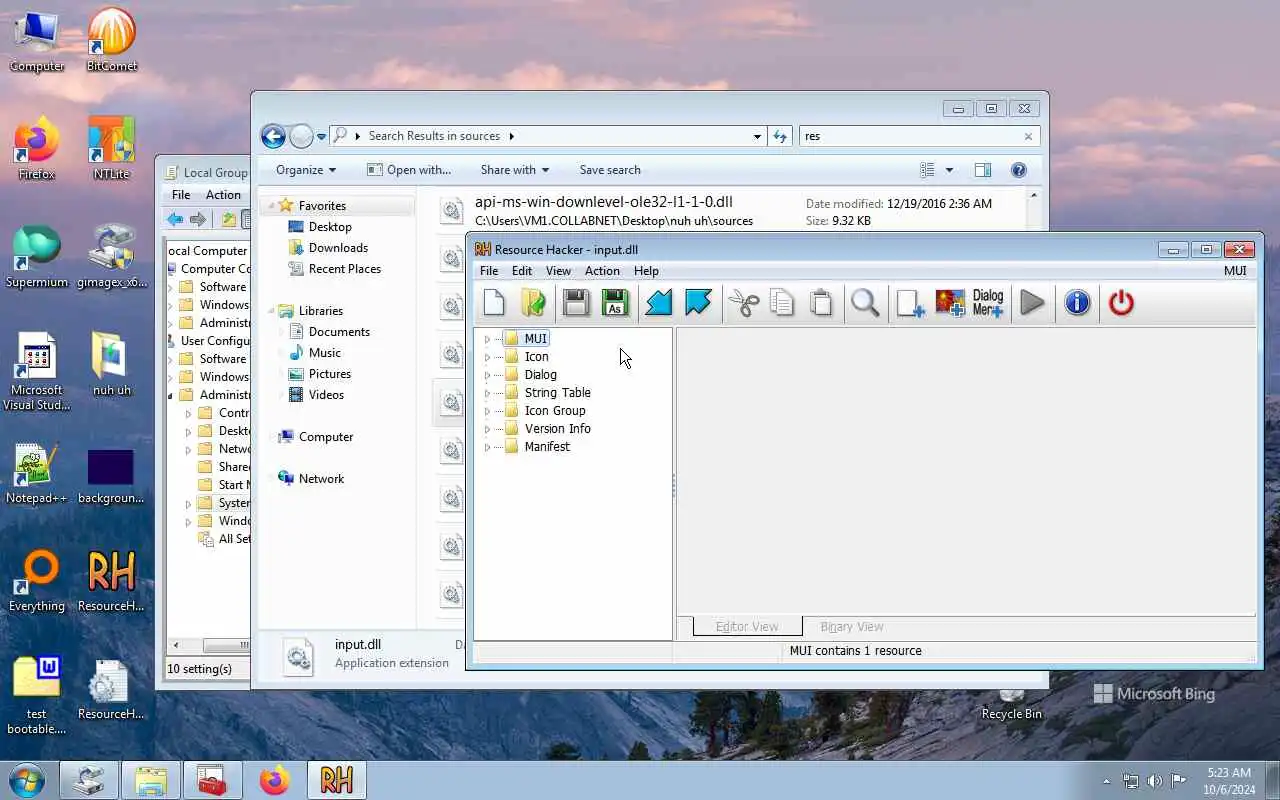Viewport: 1280px width, 800px height.
Task: Click Save search in Explorer toolbar
Action: click(610, 170)
